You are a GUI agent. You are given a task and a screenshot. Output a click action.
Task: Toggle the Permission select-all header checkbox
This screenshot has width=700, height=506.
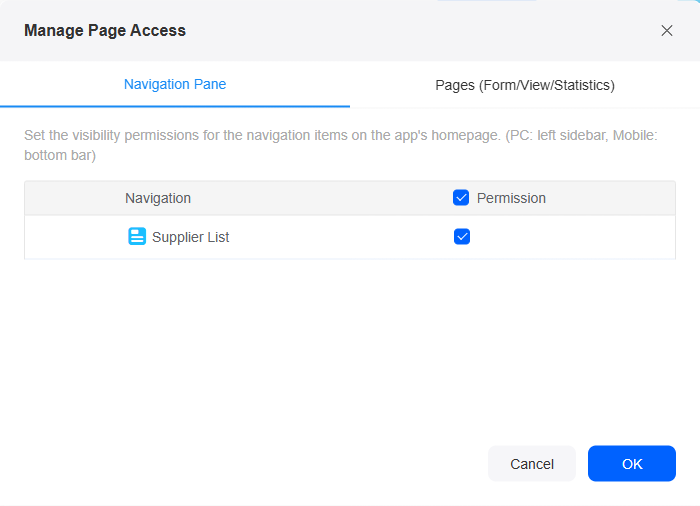tap(461, 197)
